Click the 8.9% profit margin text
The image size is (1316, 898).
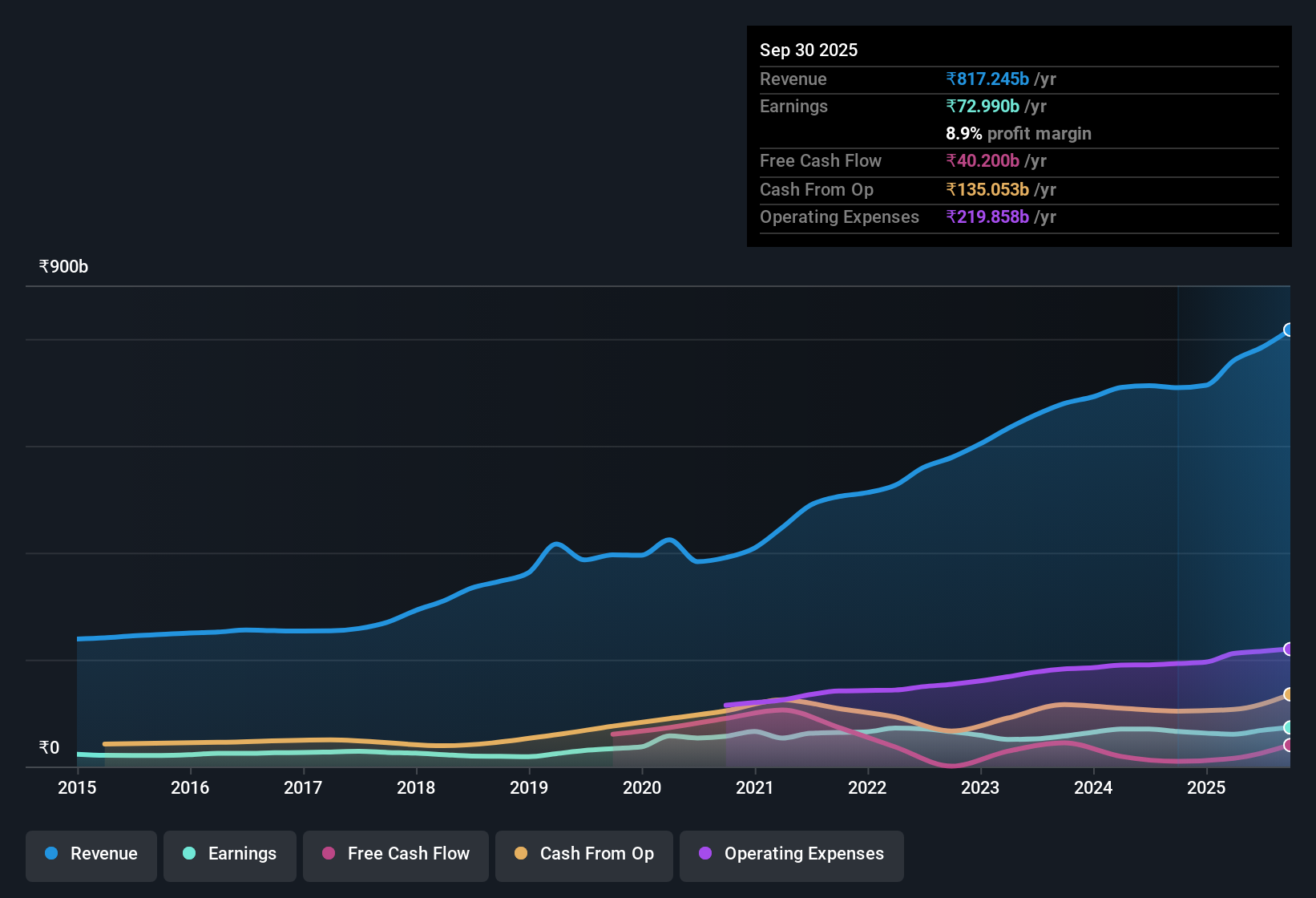tap(1018, 134)
